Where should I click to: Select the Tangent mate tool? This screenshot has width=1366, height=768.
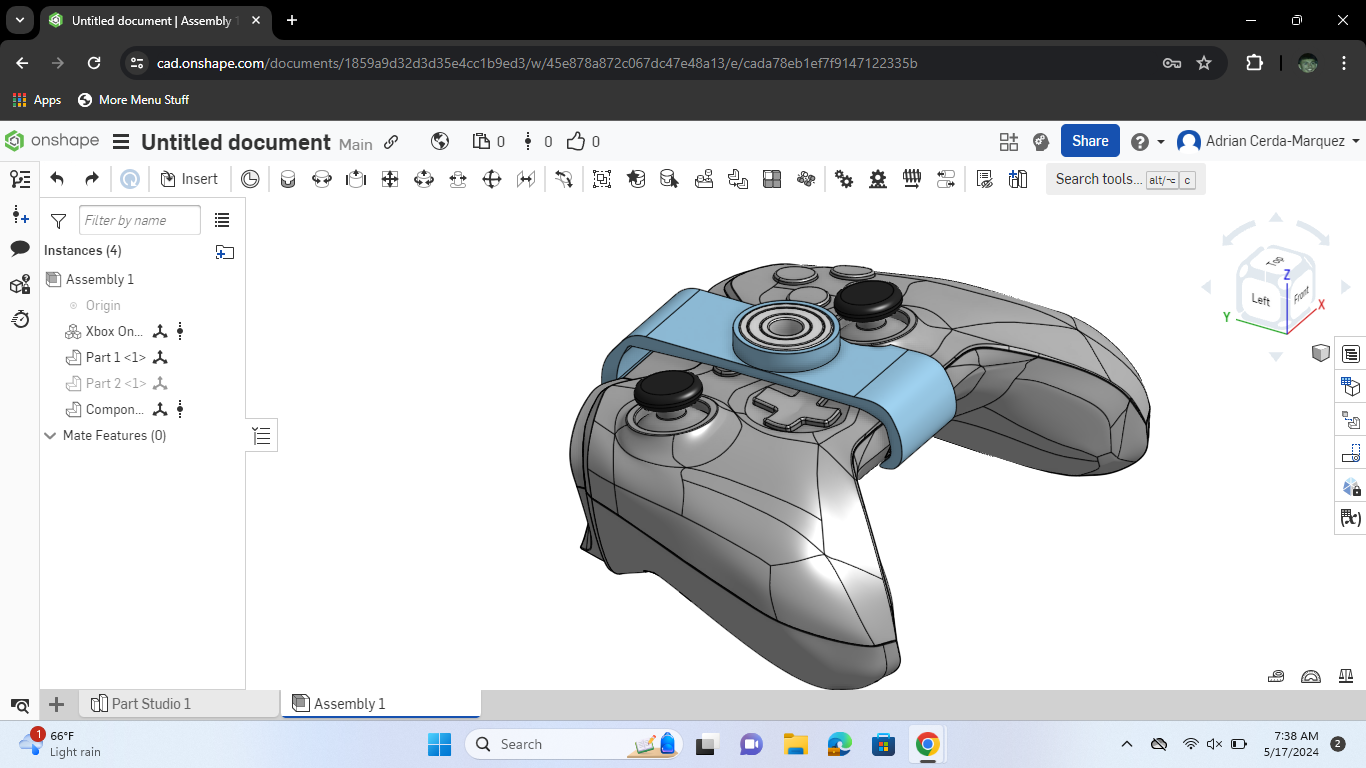pyautogui.click(x=565, y=179)
